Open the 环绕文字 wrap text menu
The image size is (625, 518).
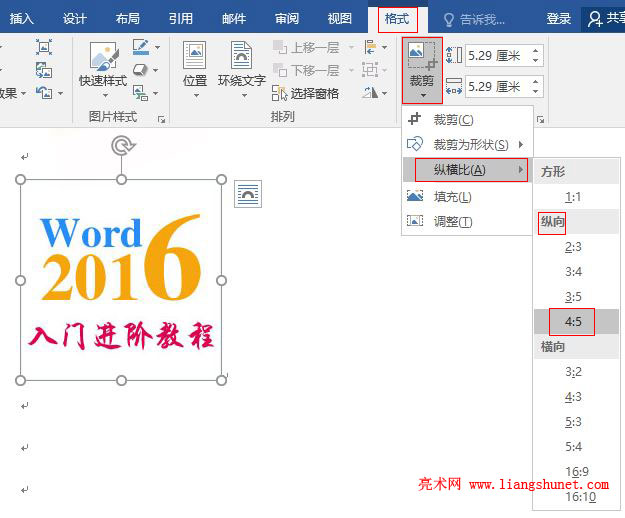coord(242,71)
